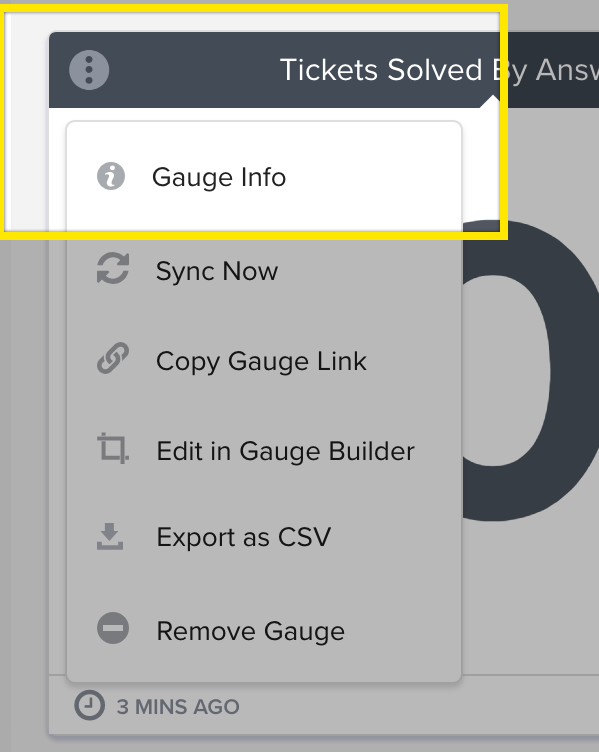Screen dimensions: 599x752
Task: Click the chain-link icon for Copy Gauge Link
Action: point(113,358)
